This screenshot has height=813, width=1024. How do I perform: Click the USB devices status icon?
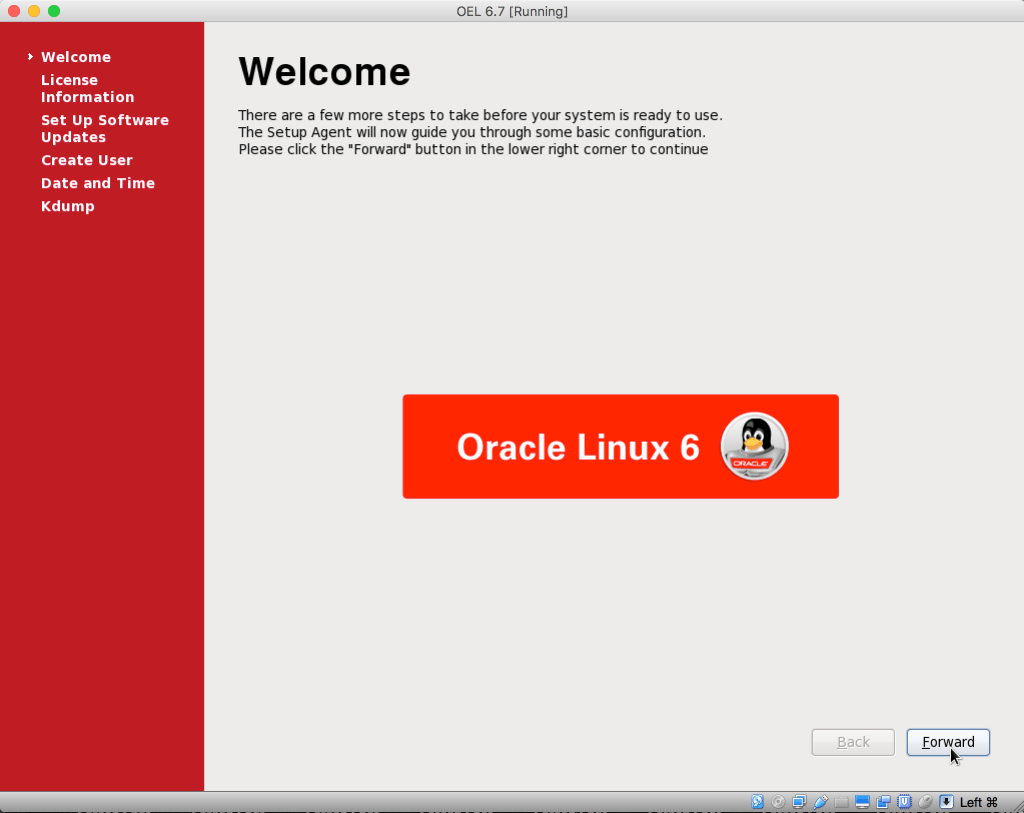[x=821, y=801]
